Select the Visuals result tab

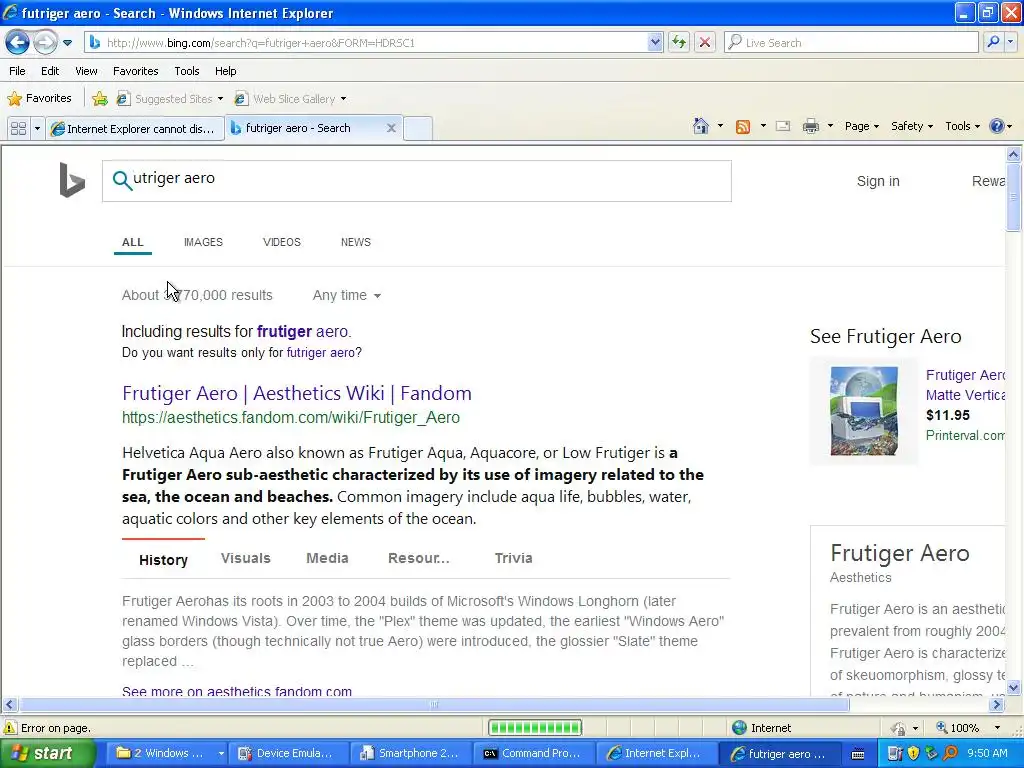(246, 558)
